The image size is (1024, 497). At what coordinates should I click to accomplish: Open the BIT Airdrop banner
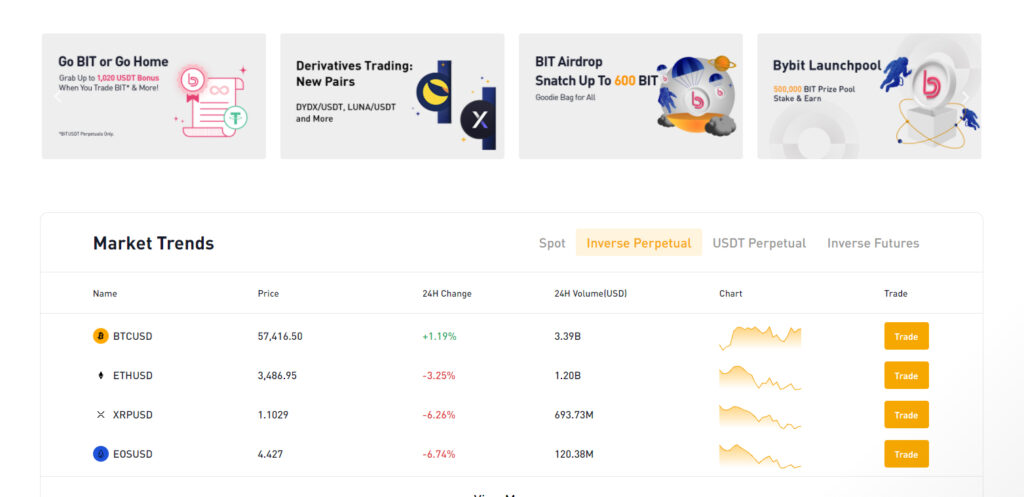pos(631,96)
